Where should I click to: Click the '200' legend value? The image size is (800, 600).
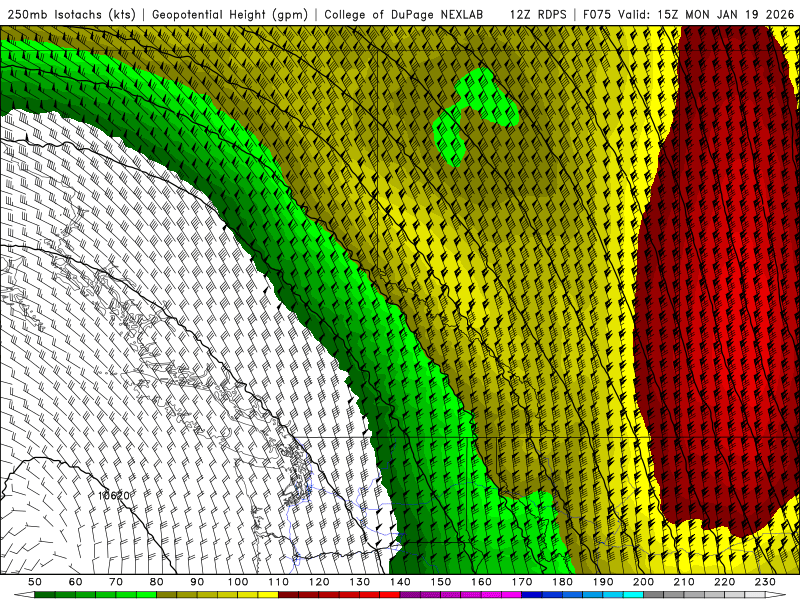pos(643,582)
